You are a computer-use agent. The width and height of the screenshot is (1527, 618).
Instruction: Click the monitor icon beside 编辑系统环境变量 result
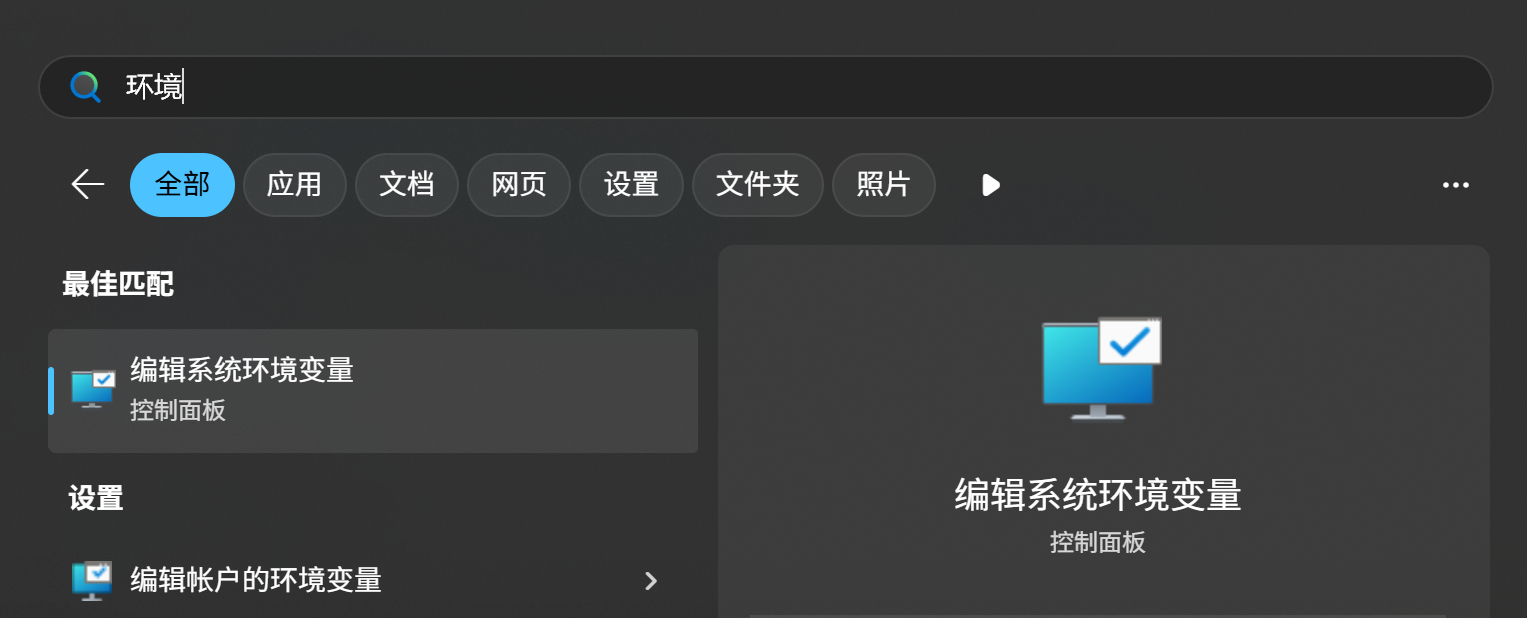point(93,389)
